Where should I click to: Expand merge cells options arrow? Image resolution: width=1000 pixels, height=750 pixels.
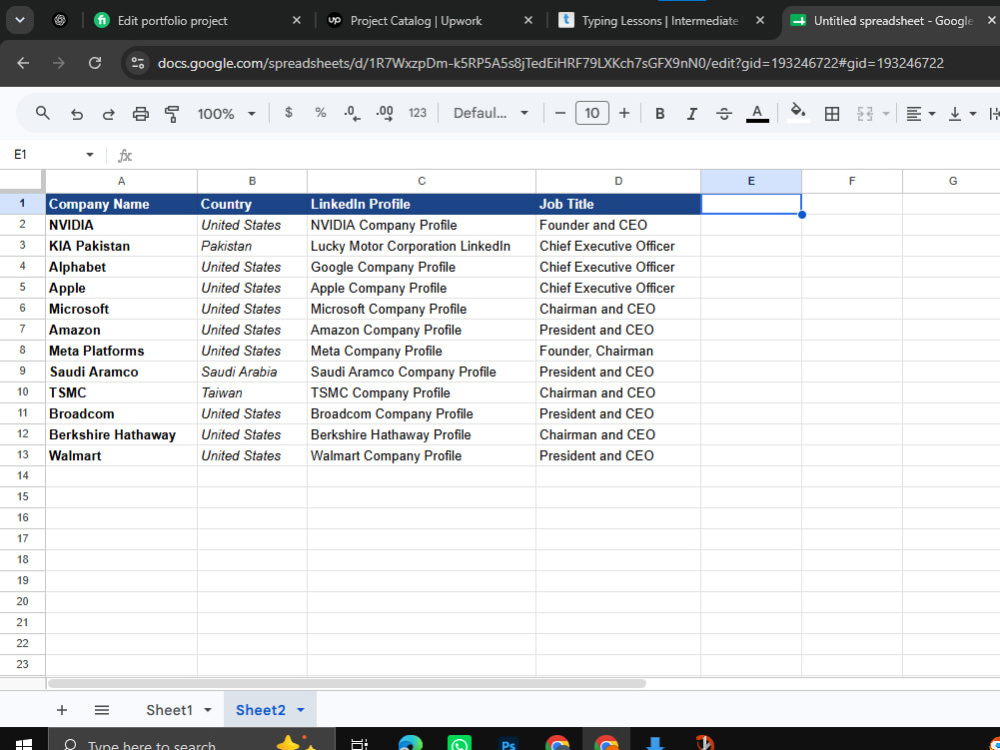coord(886,114)
